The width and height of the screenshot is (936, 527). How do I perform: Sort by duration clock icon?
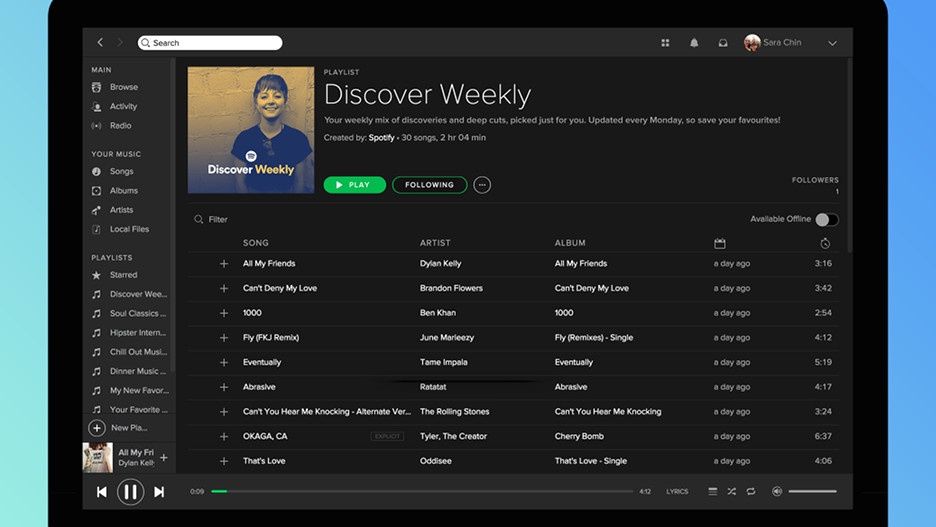click(825, 244)
